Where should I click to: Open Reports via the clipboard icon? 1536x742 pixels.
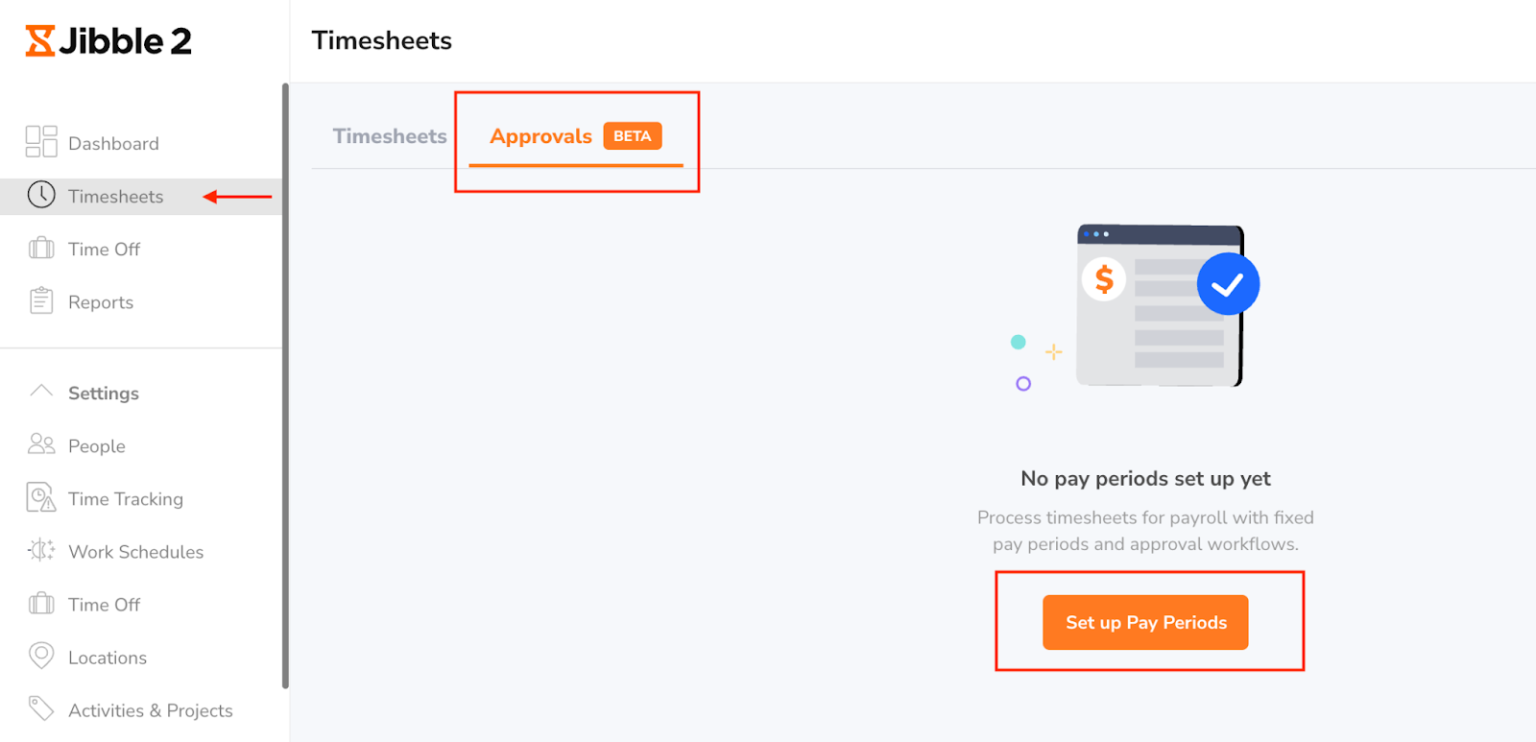click(41, 301)
